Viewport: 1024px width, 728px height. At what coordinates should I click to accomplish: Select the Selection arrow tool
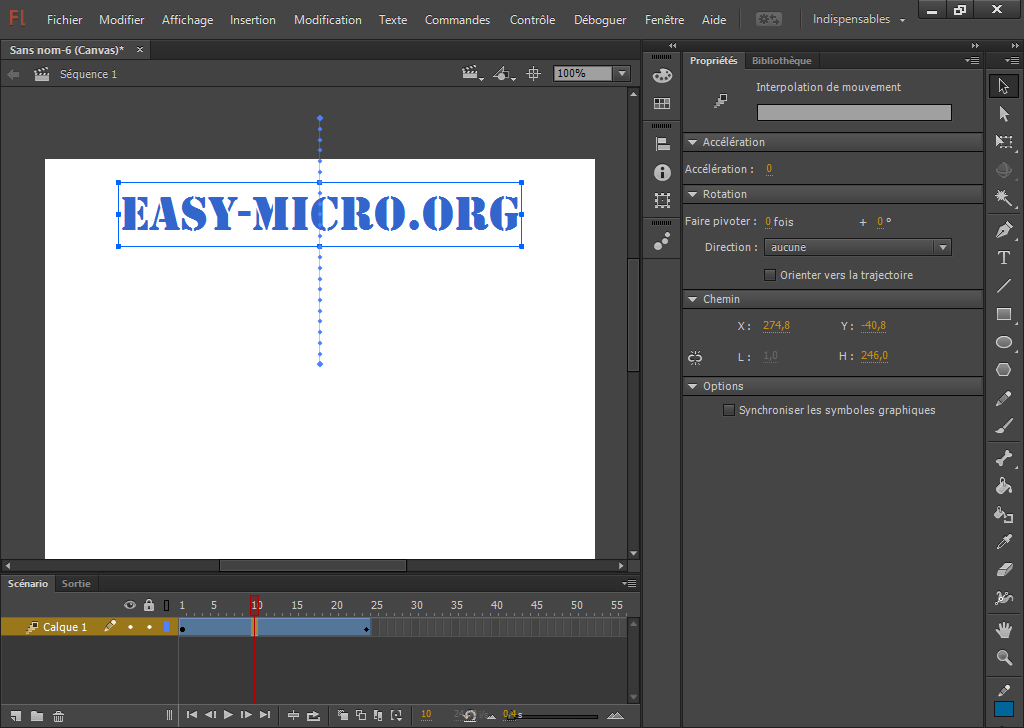pyautogui.click(x=1004, y=86)
